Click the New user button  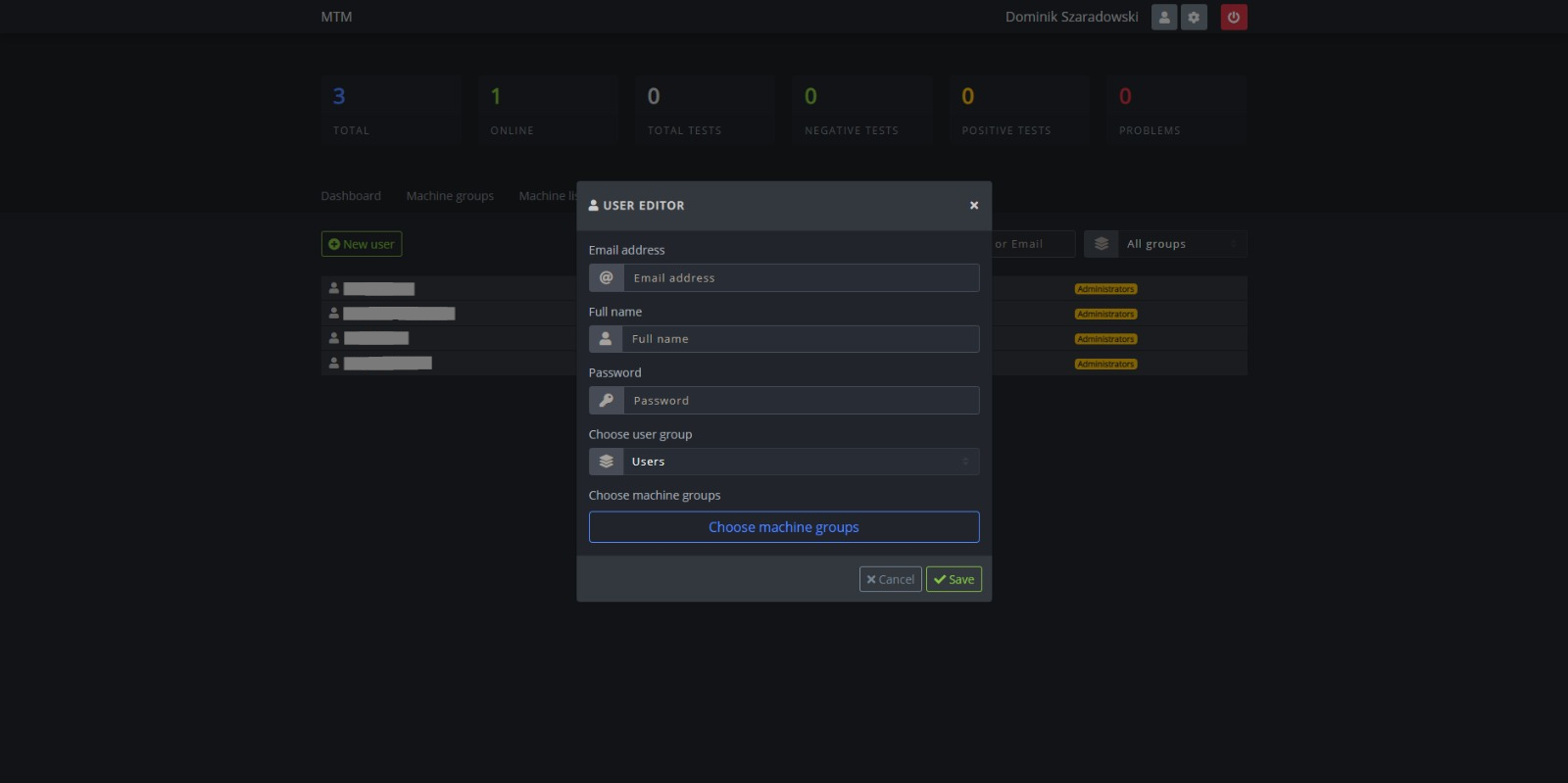pyautogui.click(x=362, y=244)
